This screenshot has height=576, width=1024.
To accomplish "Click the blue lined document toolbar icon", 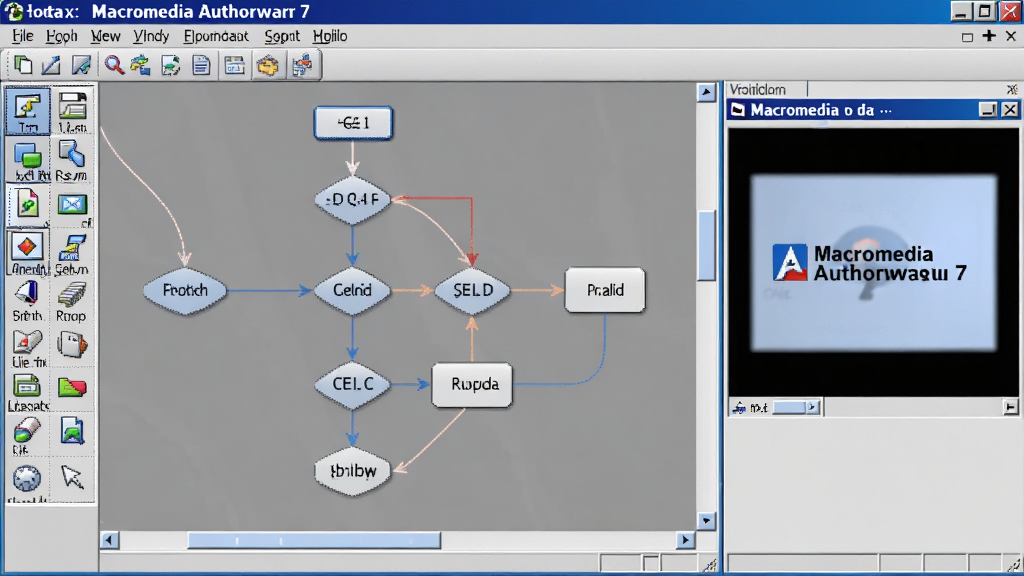I will click(x=201, y=65).
